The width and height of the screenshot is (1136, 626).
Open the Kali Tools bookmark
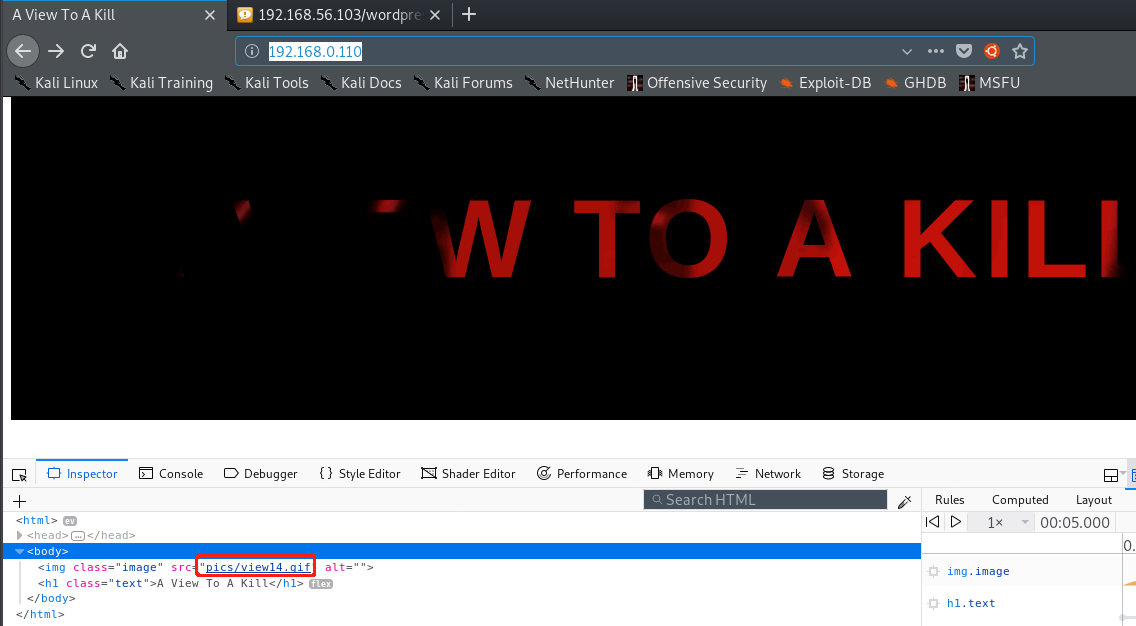click(267, 83)
